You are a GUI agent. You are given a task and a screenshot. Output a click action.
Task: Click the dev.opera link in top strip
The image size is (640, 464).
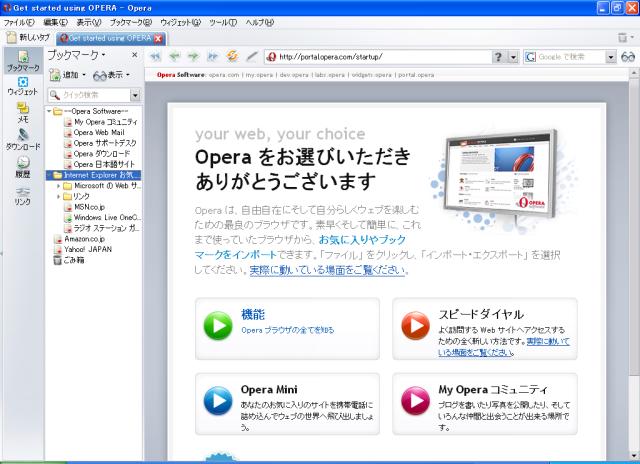click(294, 75)
